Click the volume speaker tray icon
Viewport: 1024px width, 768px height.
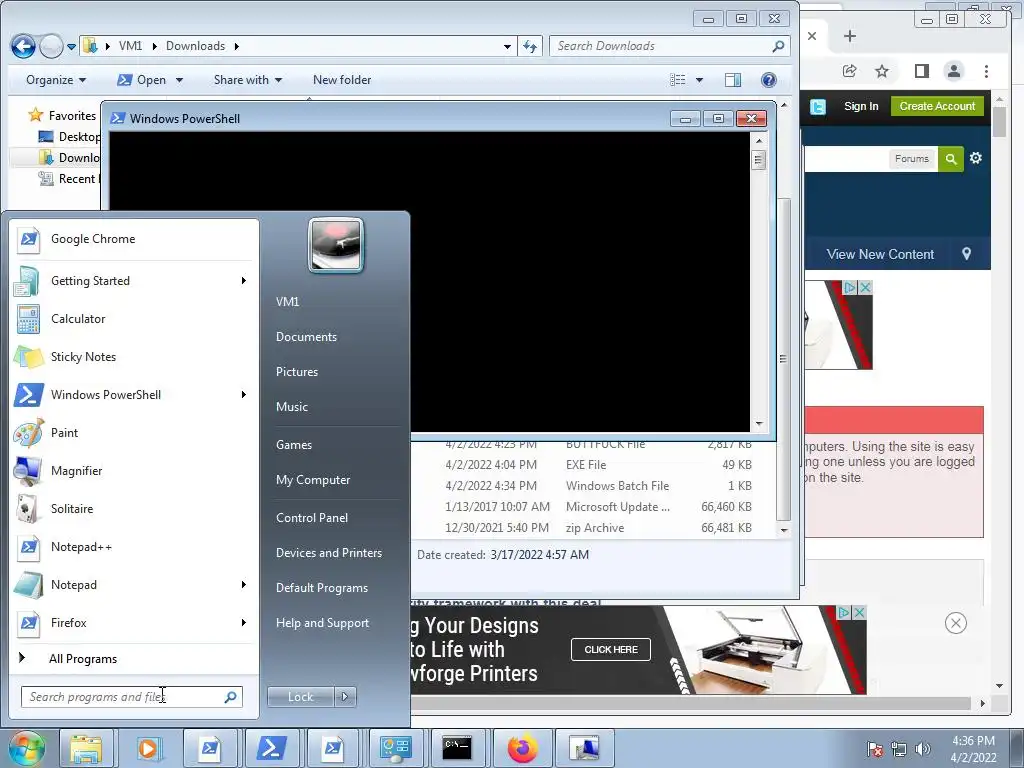click(923, 749)
